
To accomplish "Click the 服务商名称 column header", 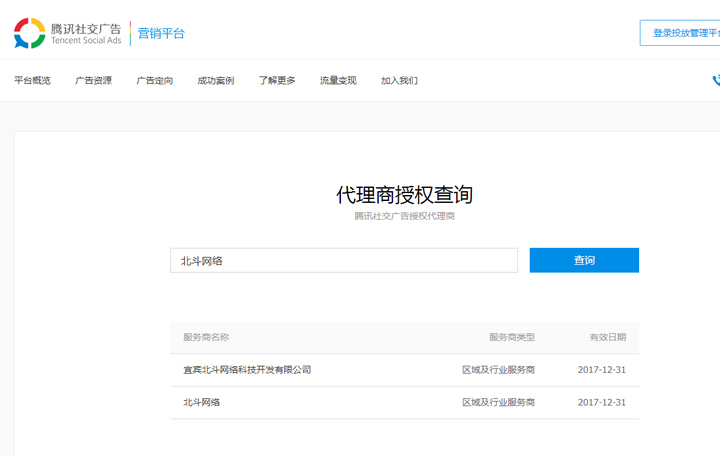I will [x=206, y=338].
